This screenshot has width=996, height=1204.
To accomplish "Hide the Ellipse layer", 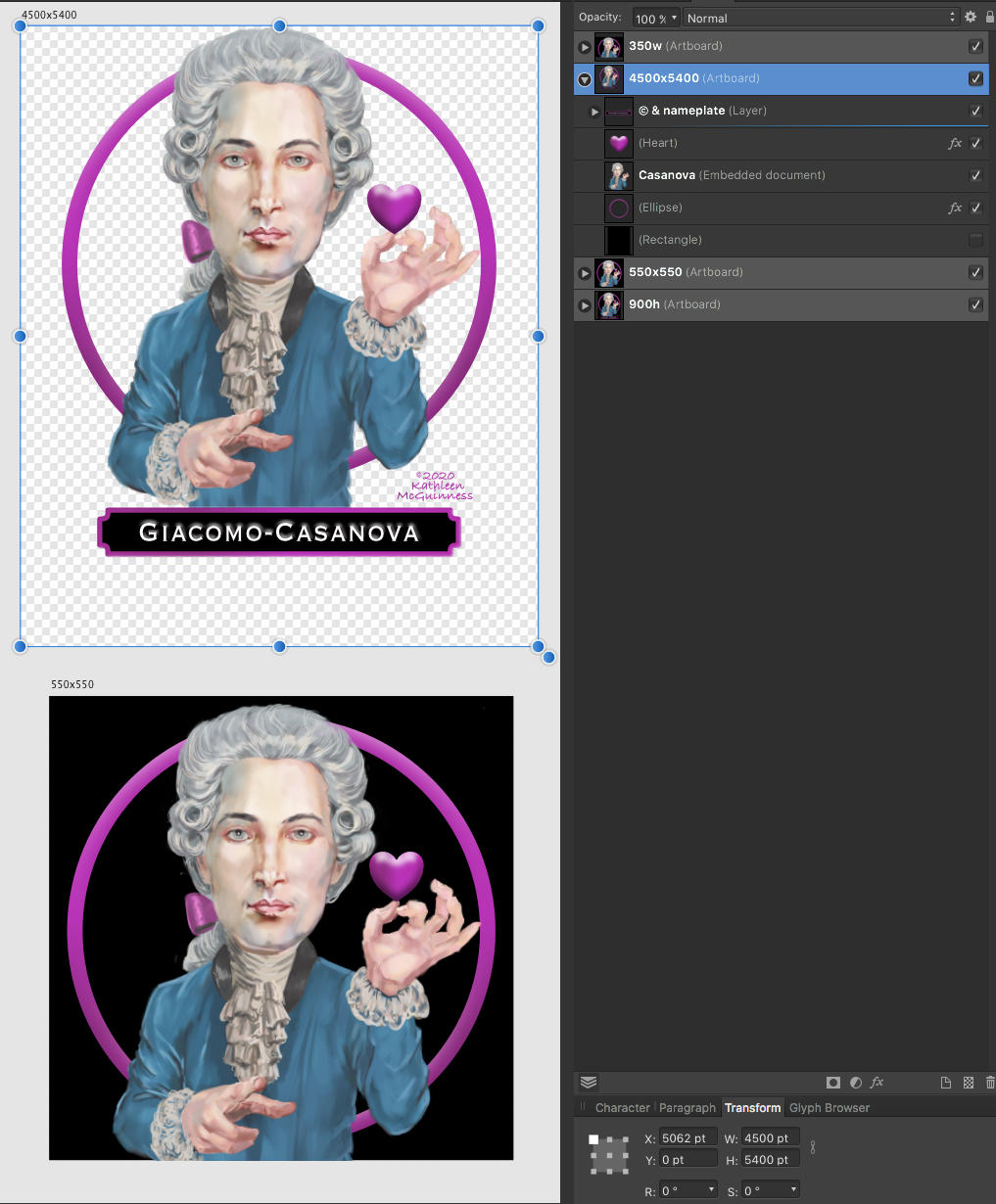I will point(975,208).
